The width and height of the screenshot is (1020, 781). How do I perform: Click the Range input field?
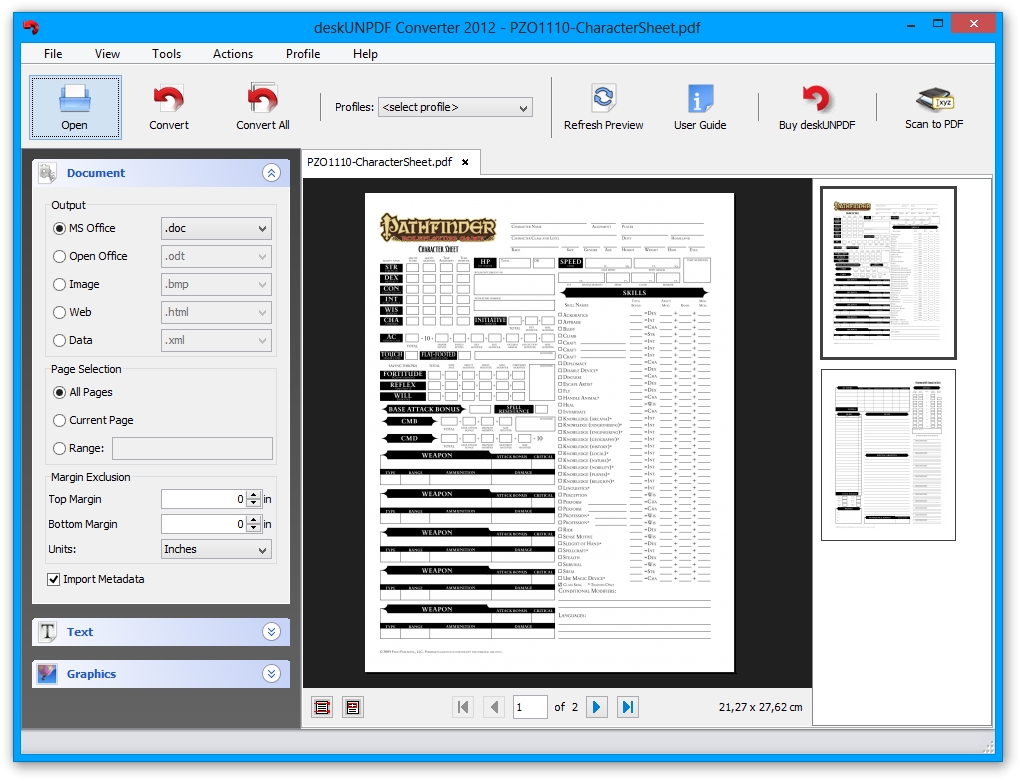tap(192, 449)
